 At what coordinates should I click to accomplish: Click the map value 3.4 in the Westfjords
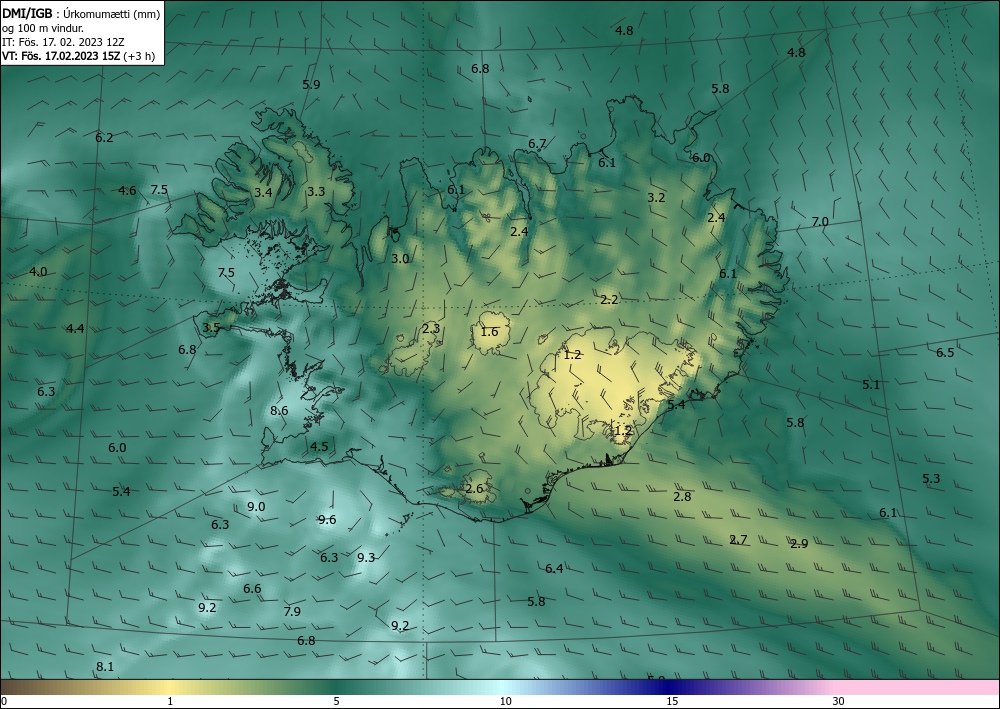pyautogui.click(x=263, y=192)
